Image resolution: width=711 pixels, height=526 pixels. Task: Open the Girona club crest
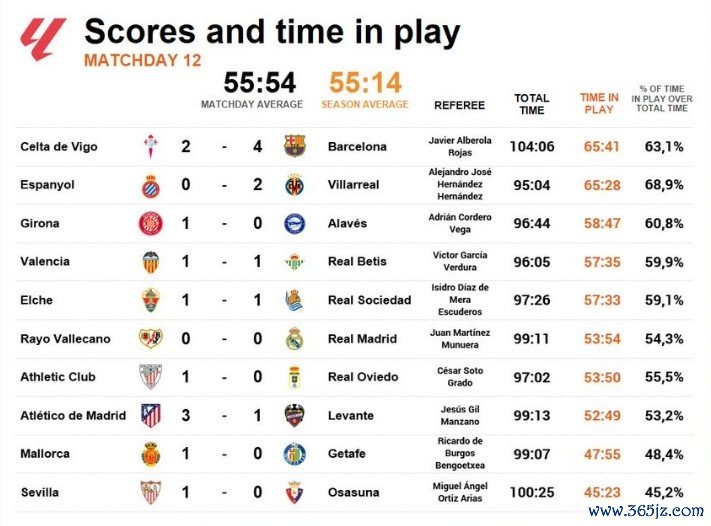[x=150, y=224]
